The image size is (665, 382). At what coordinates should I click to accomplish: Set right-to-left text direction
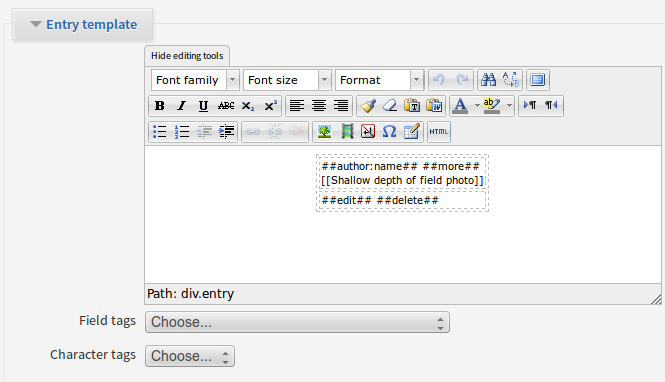click(551, 105)
